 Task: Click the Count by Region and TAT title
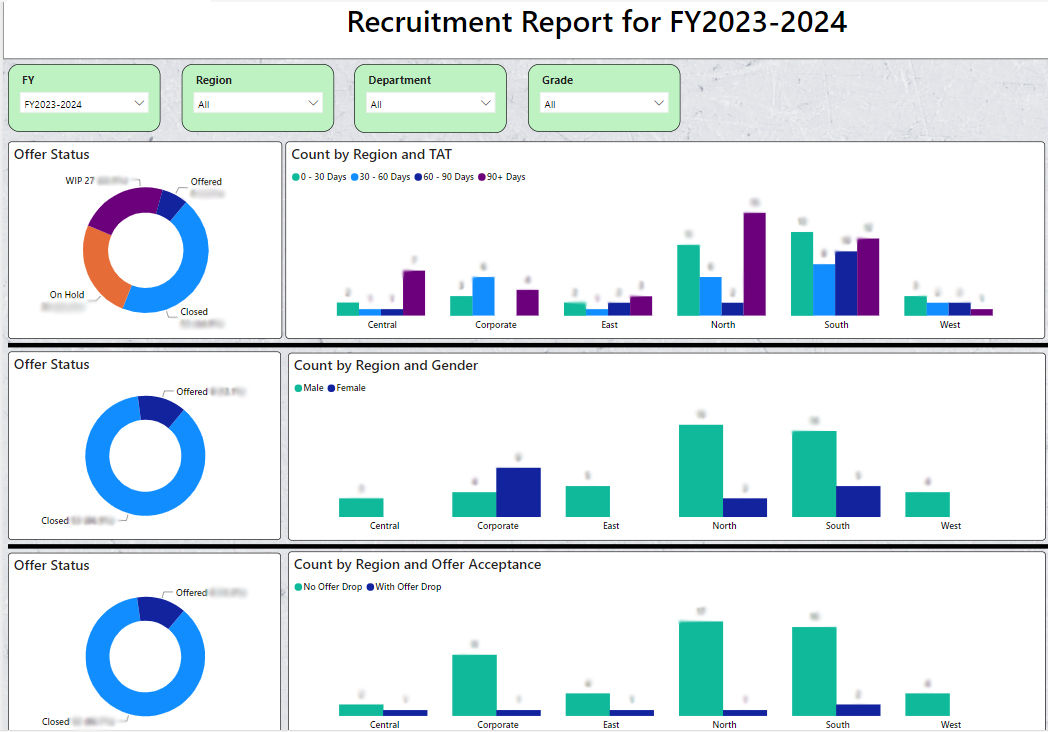click(x=372, y=154)
